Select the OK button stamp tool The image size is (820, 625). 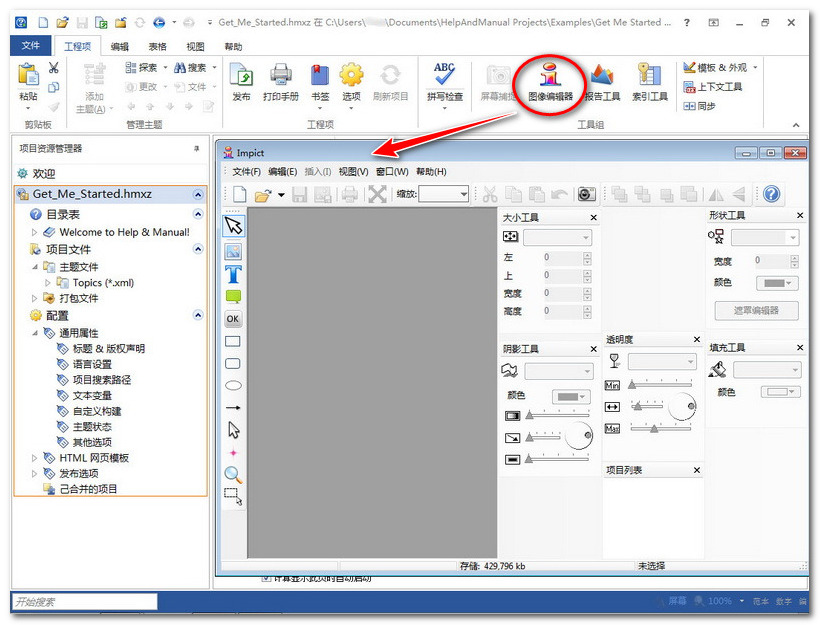[x=233, y=320]
